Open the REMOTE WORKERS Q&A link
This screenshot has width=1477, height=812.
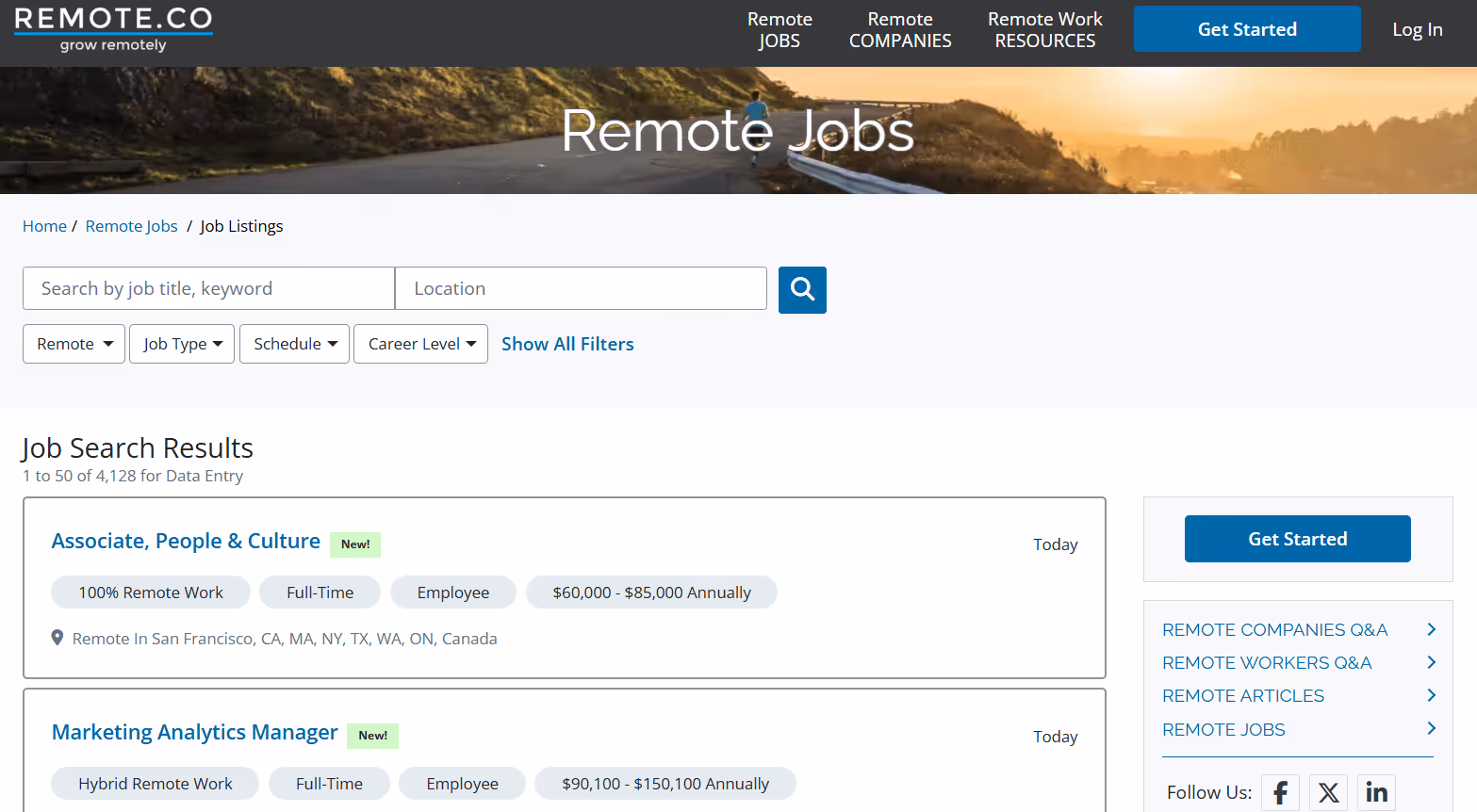1267,662
